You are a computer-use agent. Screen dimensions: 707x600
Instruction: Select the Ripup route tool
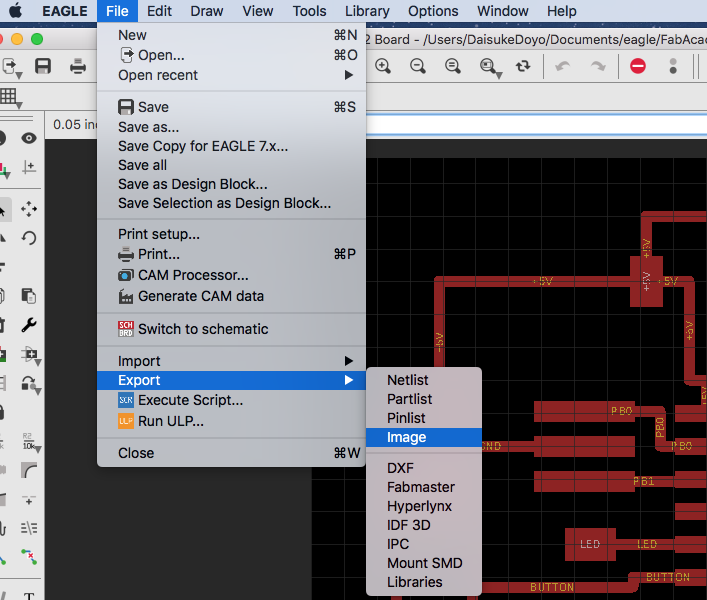pyautogui.click(x=29, y=557)
